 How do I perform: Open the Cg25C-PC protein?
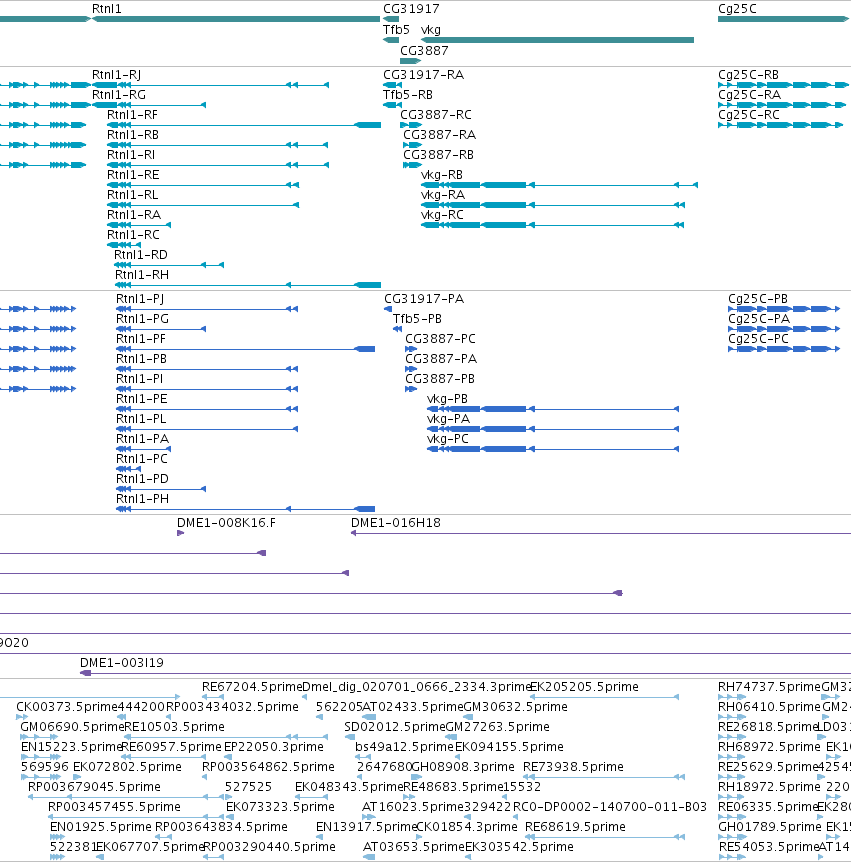click(x=759, y=339)
